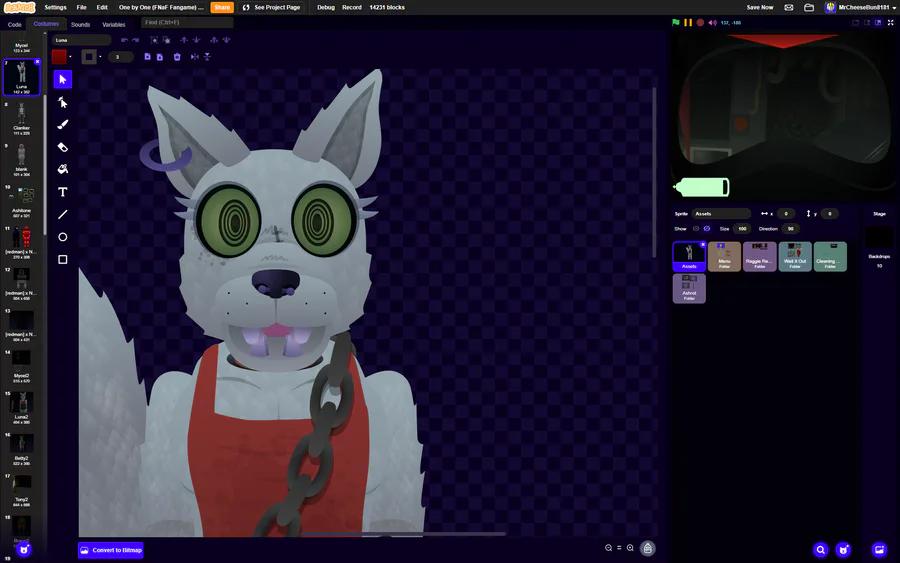
Task: Click the Delete trash icon
Action: click(177, 57)
